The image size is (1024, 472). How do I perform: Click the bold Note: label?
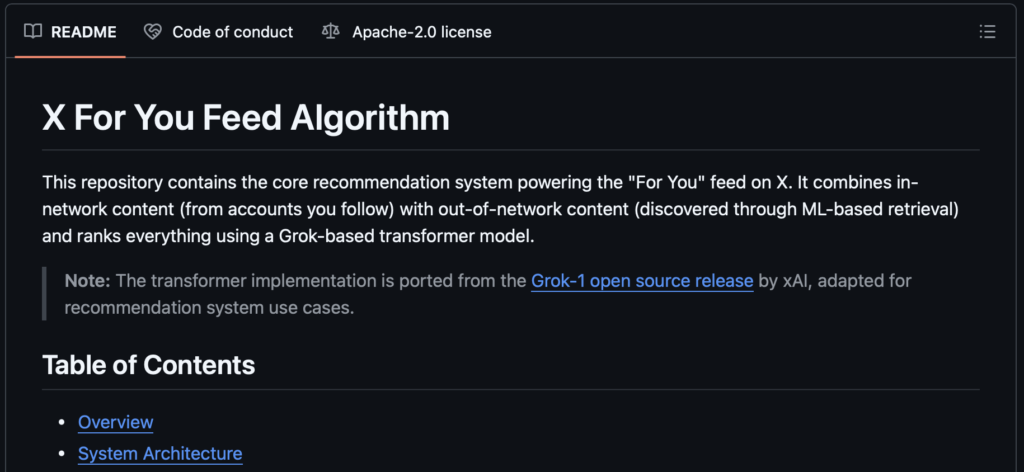pos(86,280)
